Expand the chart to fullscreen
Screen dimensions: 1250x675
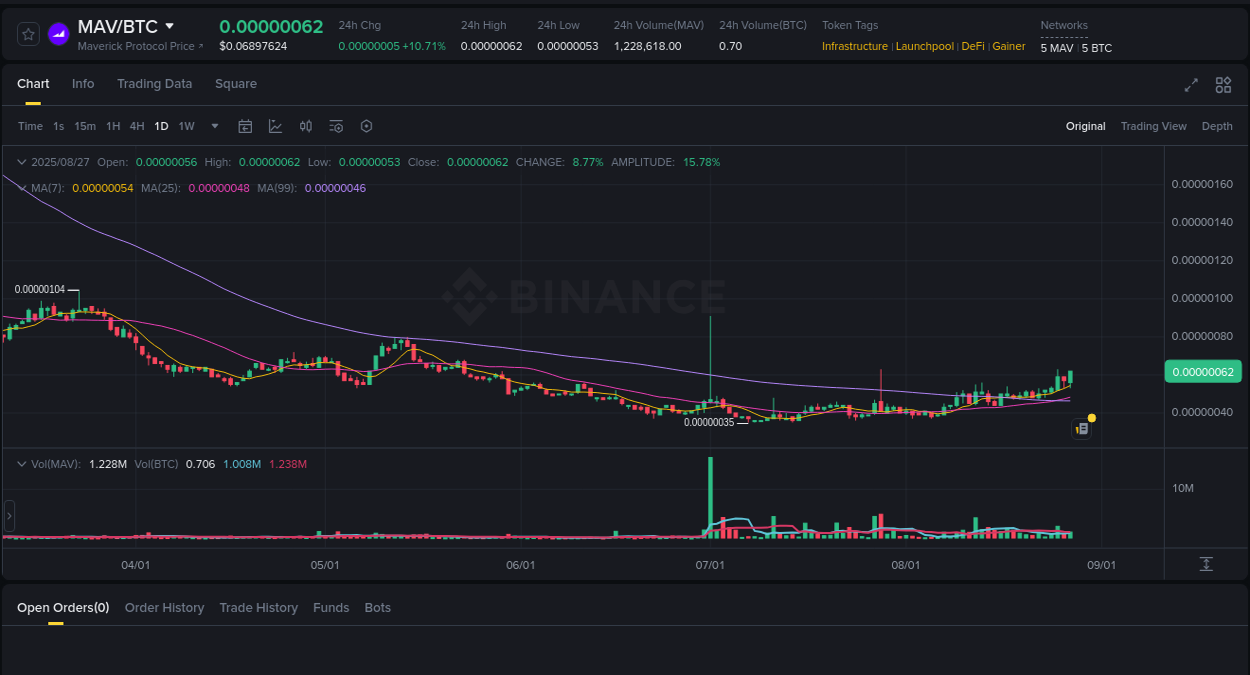click(x=1191, y=85)
